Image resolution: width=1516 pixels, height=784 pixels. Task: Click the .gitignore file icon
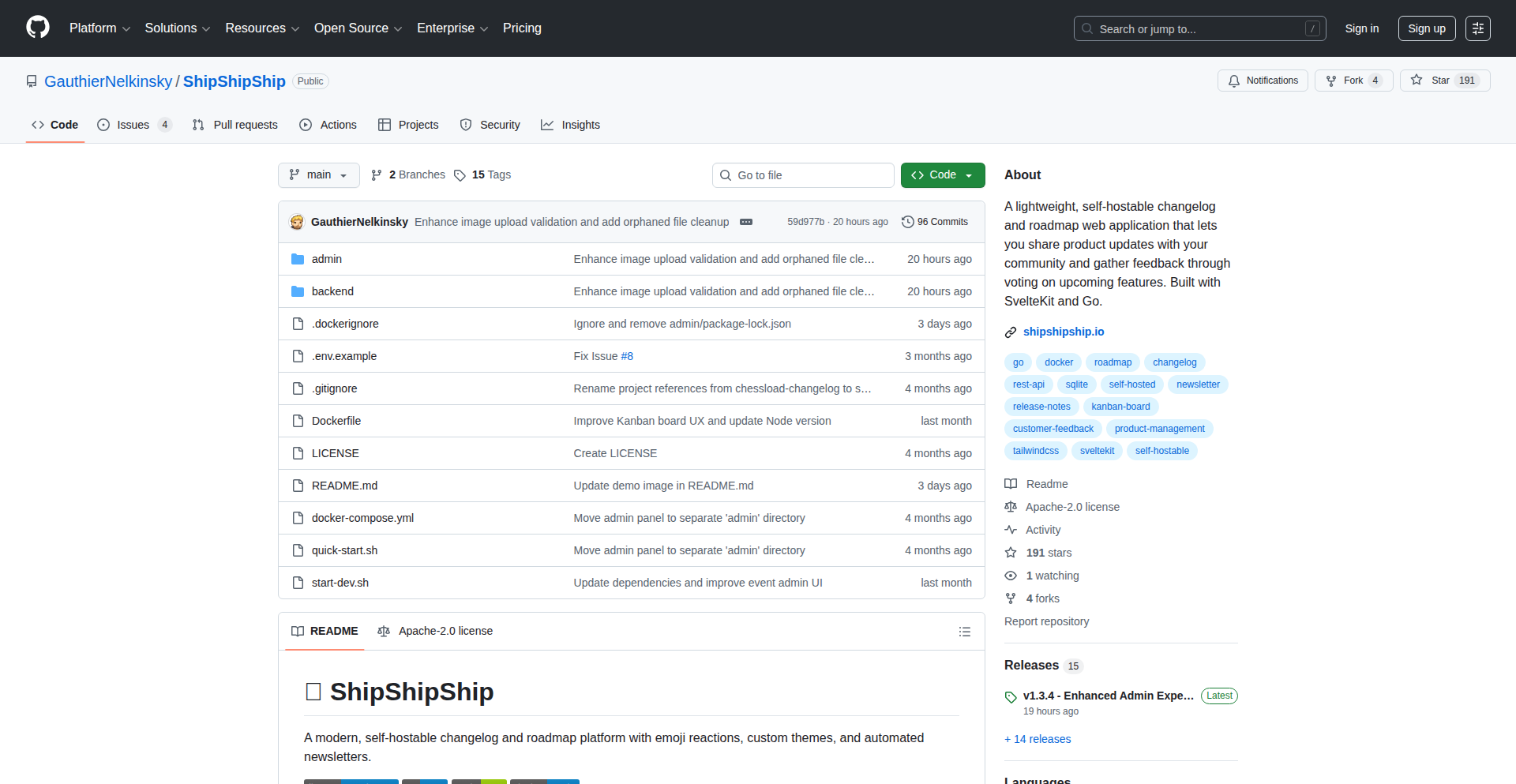[x=298, y=388]
